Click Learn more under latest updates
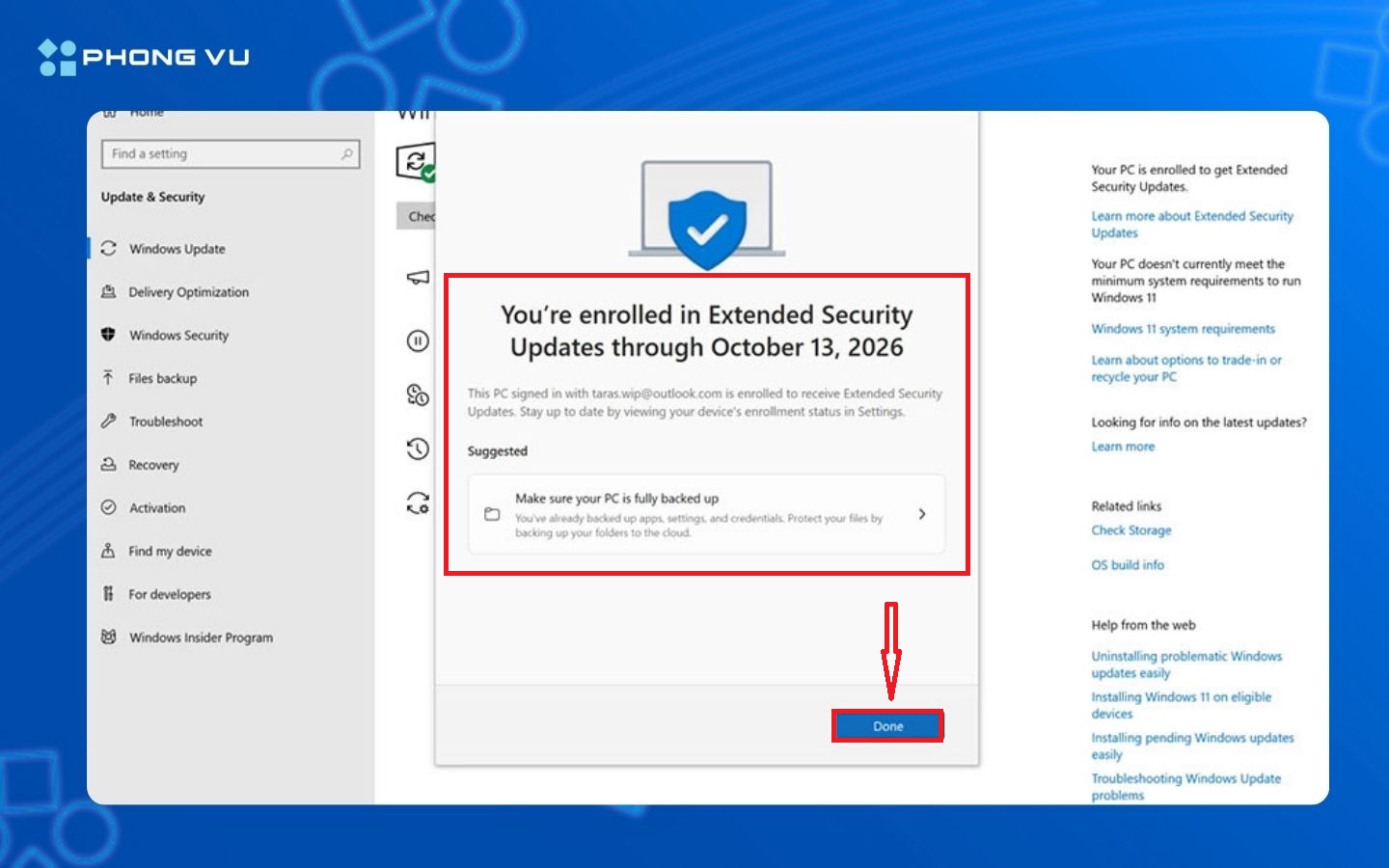Viewport: 1389px width, 868px height. click(x=1123, y=447)
